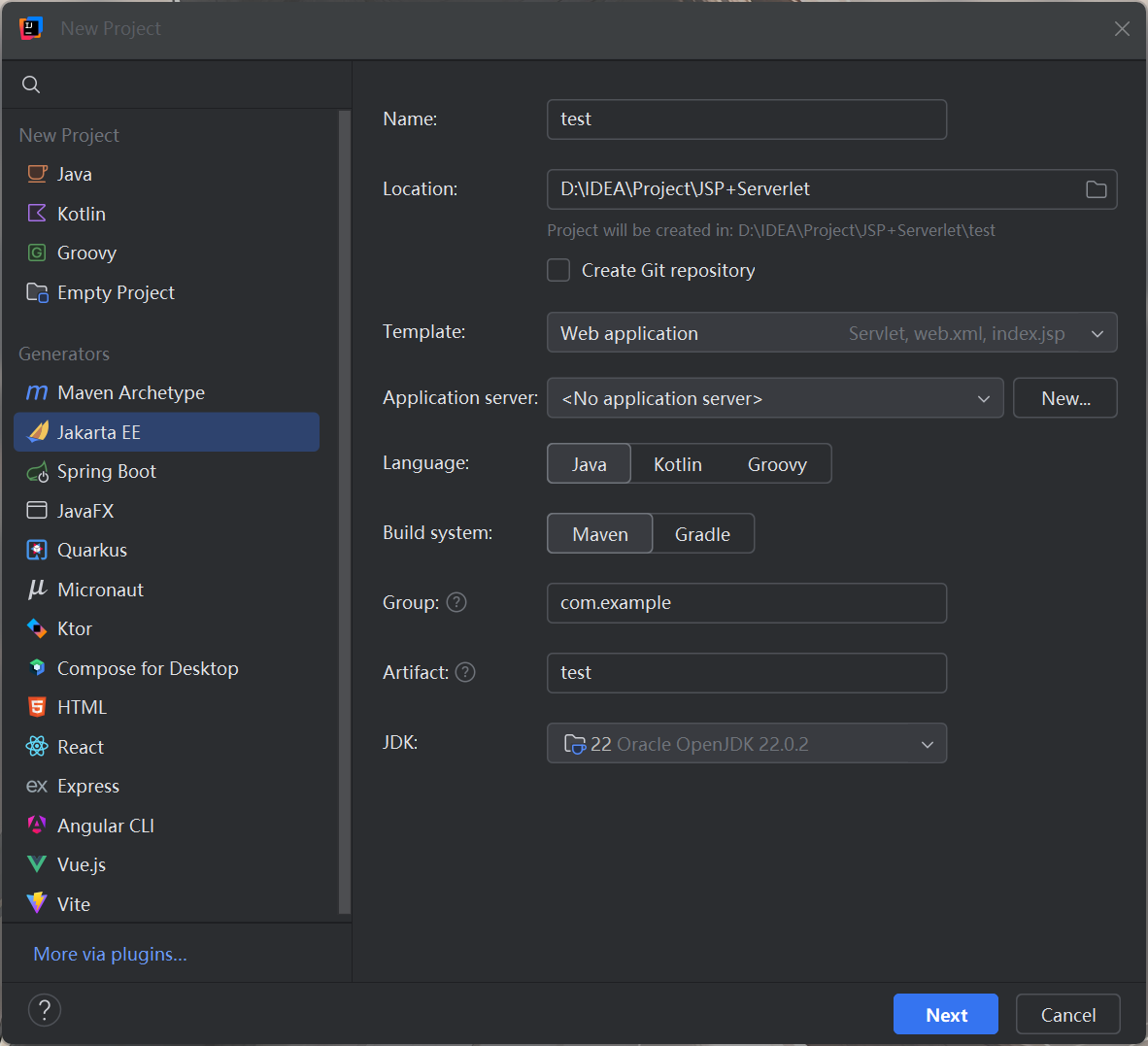This screenshot has height=1046, width=1148.
Task: Click the Cancel button
Action: 1068,1015
